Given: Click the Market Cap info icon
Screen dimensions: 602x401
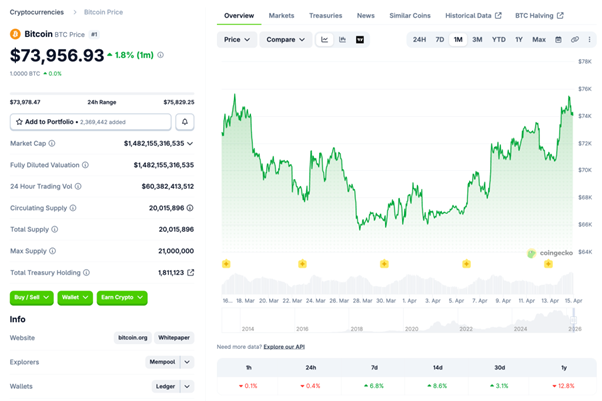Looking at the screenshot, I should pyautogui.click(x=50, y=144).
